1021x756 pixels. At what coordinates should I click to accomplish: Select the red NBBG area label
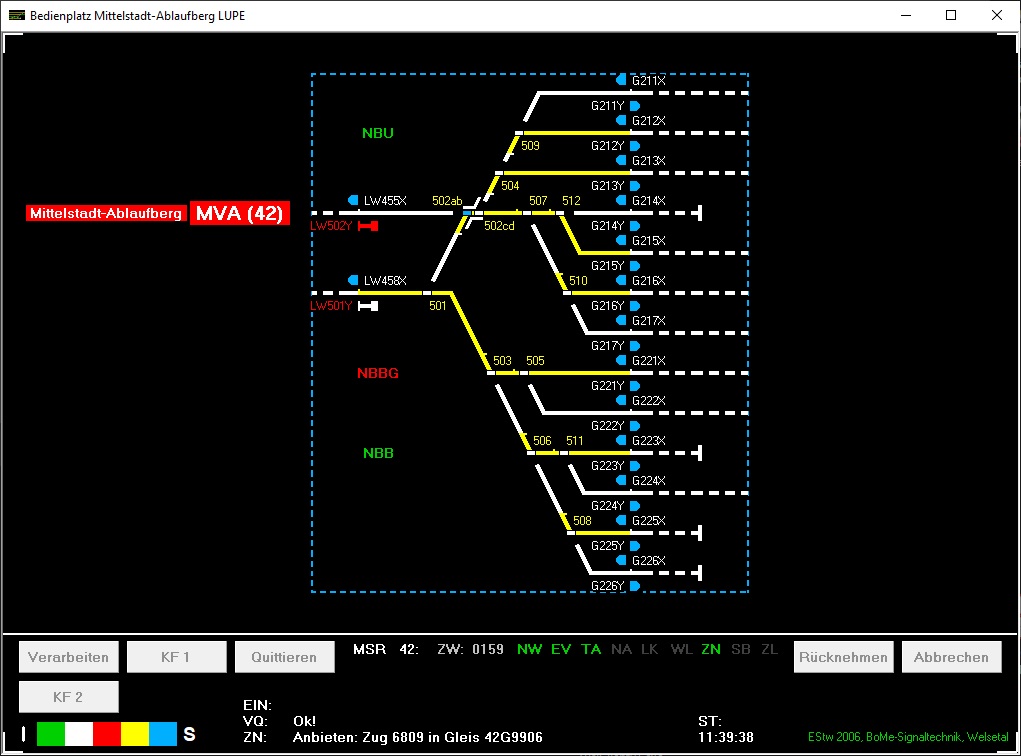click(378, 373)
